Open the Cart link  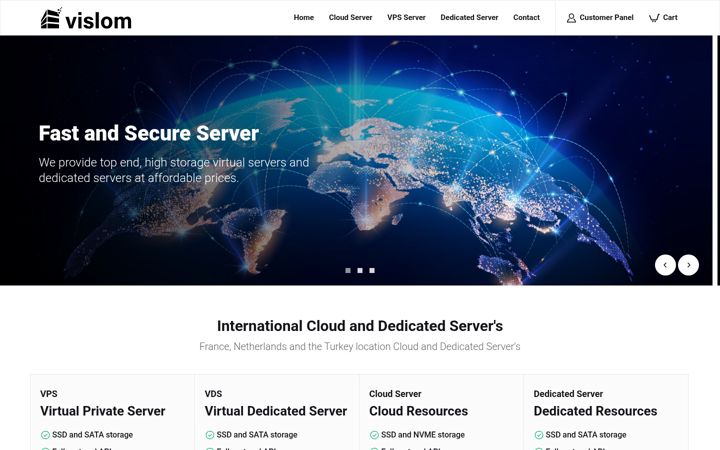(670, 17)
